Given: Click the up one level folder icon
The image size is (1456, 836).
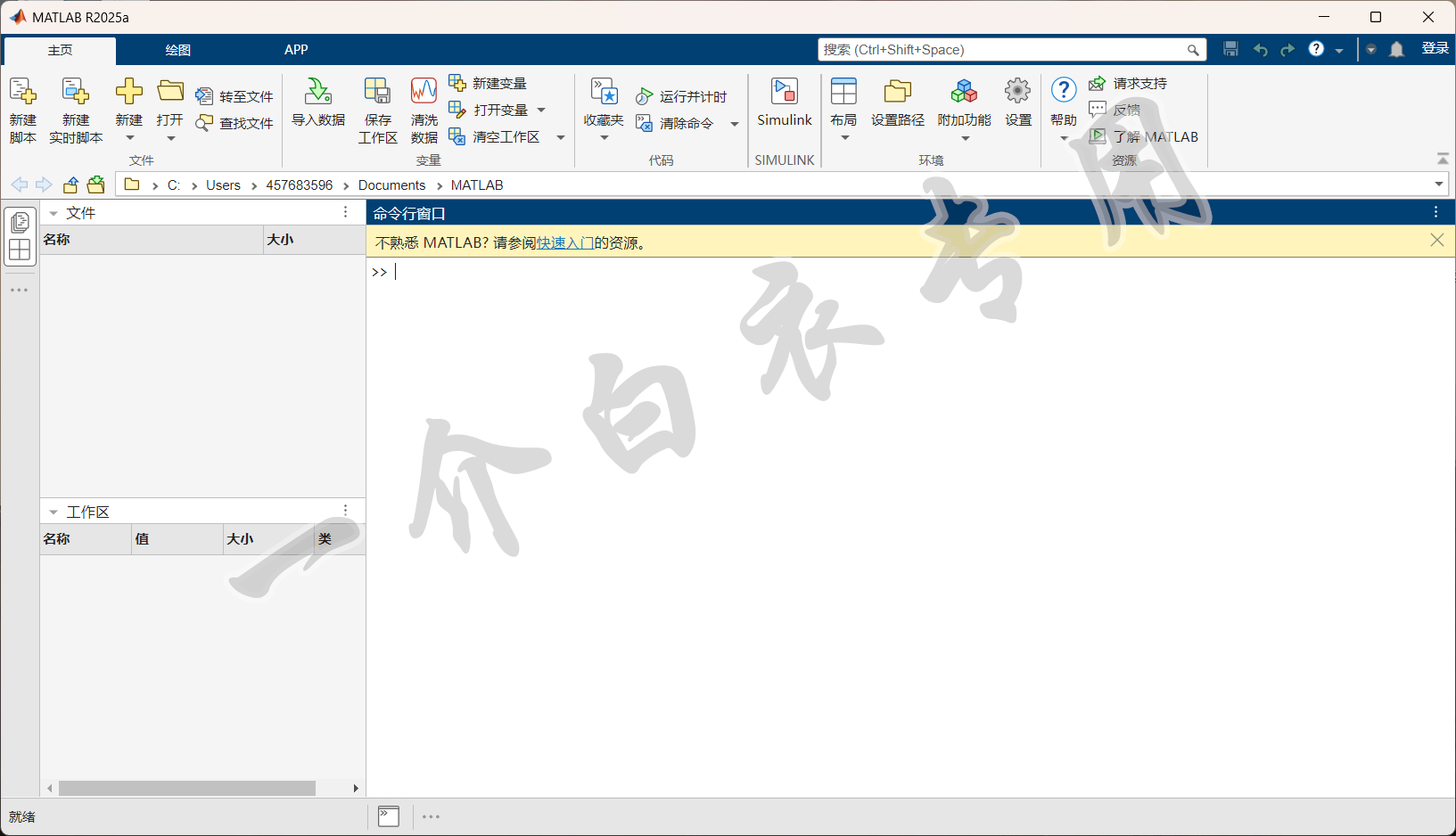Looking at the screenshot, I should tap(70, 184).
